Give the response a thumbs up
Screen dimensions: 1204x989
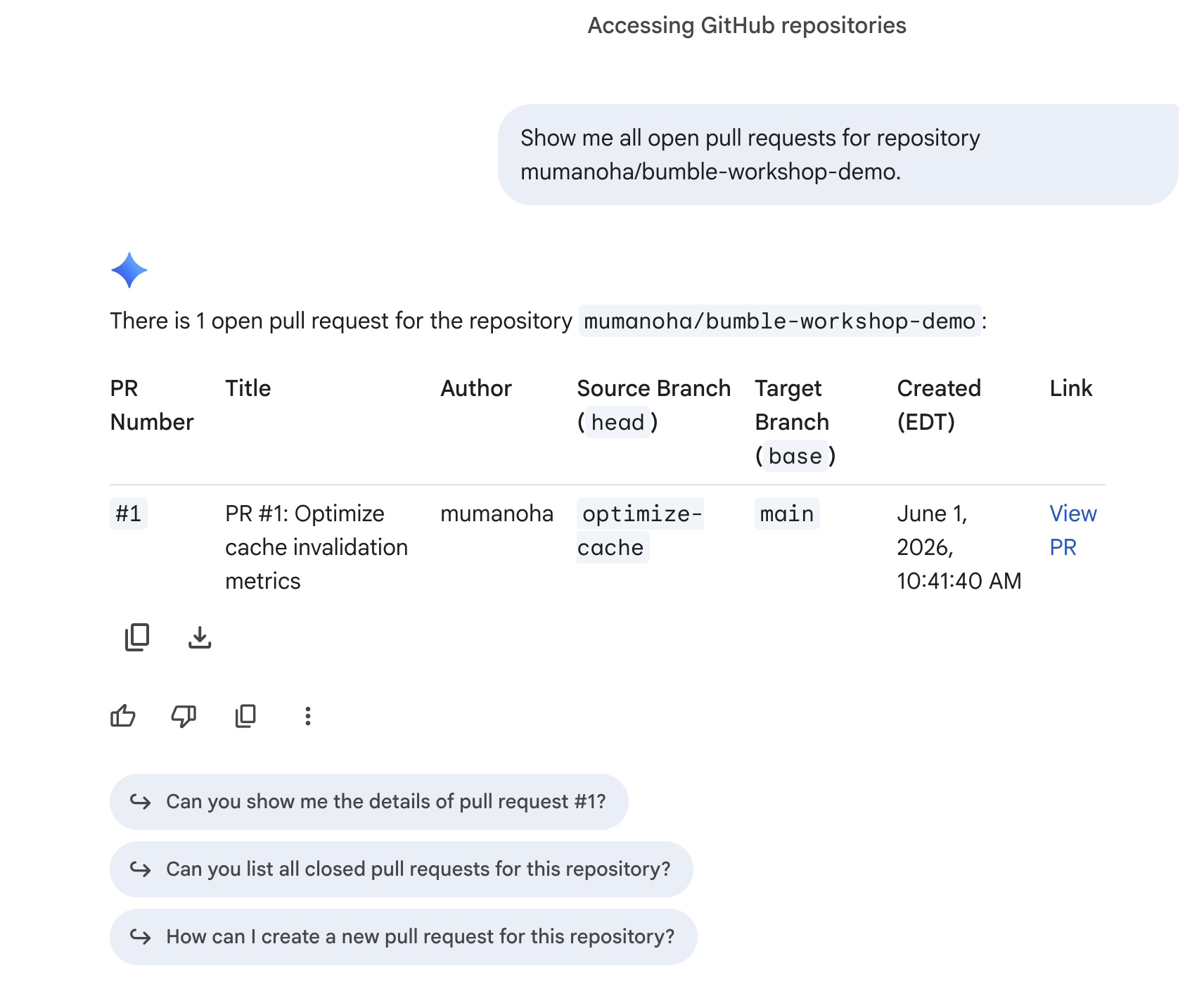(123, 716)
